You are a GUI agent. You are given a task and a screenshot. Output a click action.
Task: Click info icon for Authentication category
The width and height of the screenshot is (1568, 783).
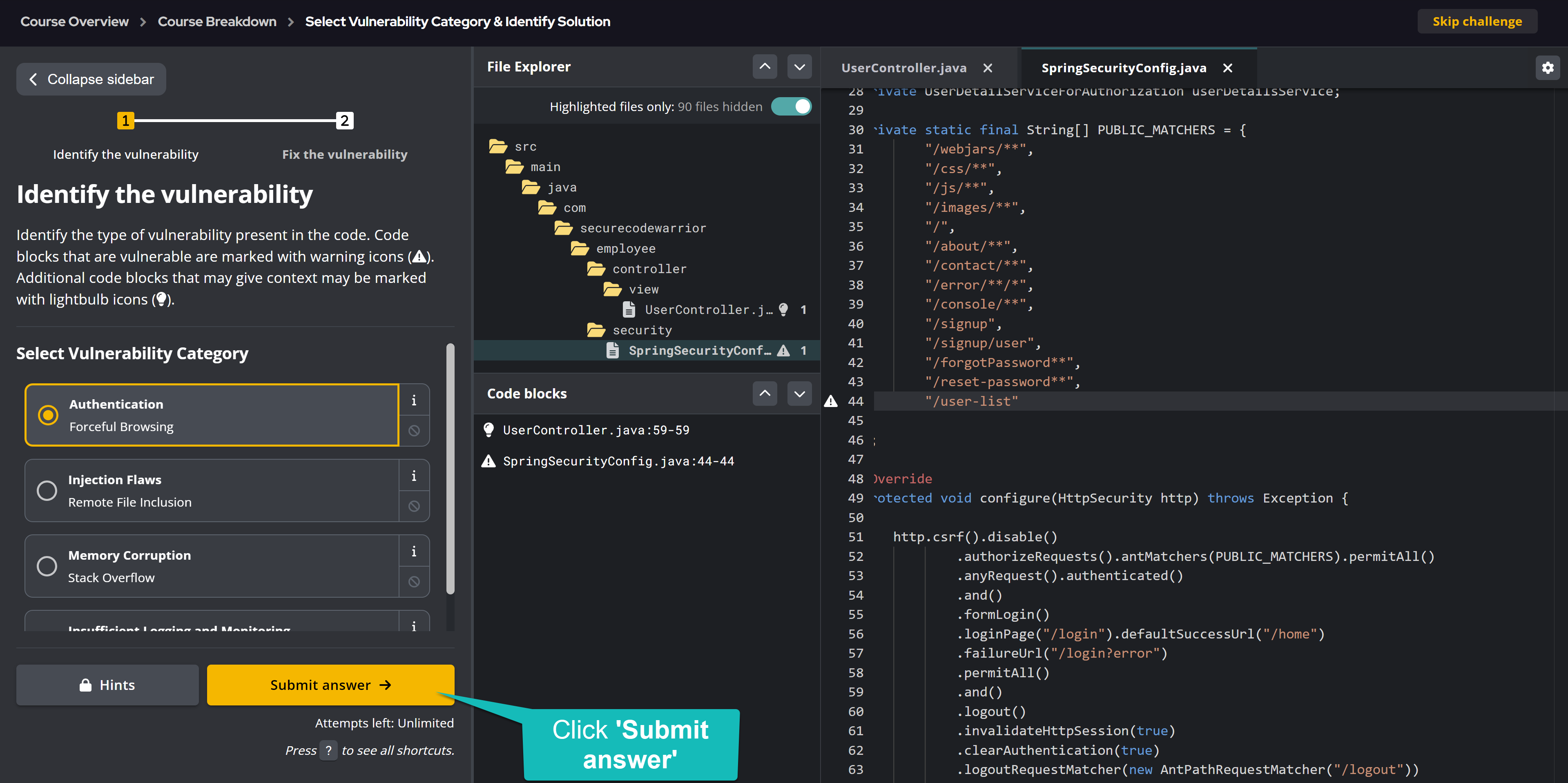point(414,400)
